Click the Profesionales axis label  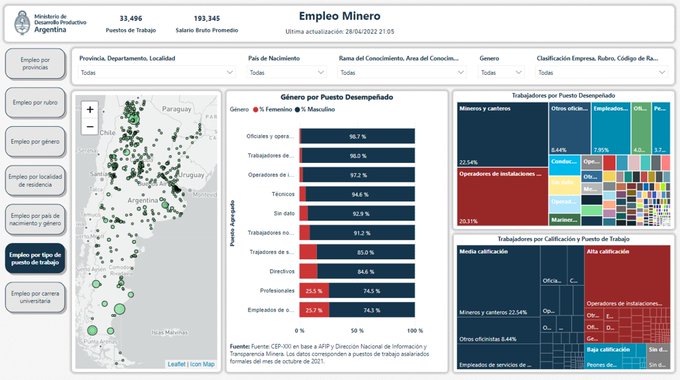pos(277,291)
